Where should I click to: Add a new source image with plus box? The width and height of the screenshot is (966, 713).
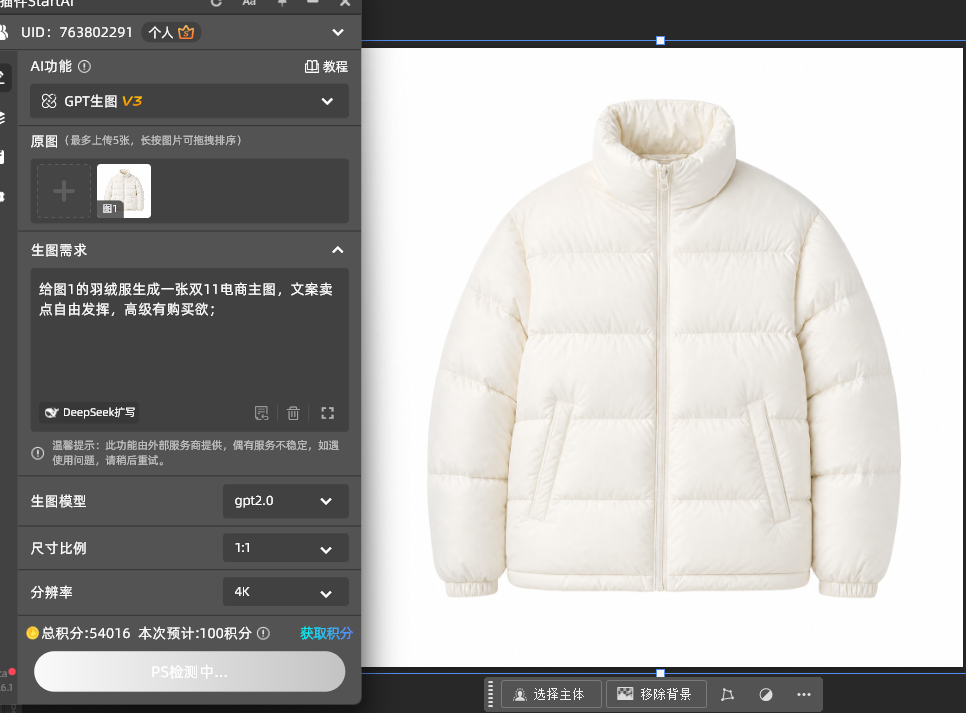64,191
